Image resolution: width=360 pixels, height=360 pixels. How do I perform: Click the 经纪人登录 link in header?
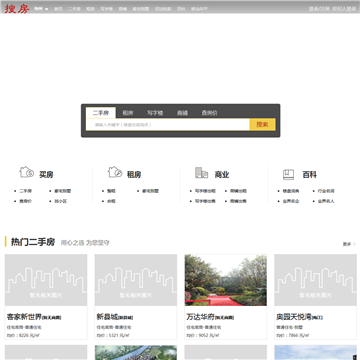click(x=344, y=9)
